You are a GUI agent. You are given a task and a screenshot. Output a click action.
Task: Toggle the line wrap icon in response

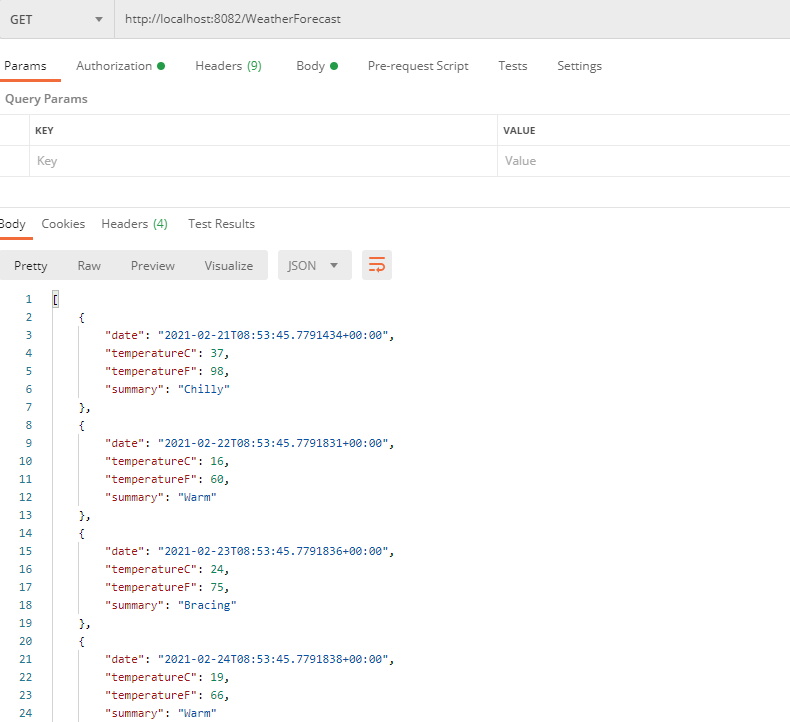pos(377,265)
